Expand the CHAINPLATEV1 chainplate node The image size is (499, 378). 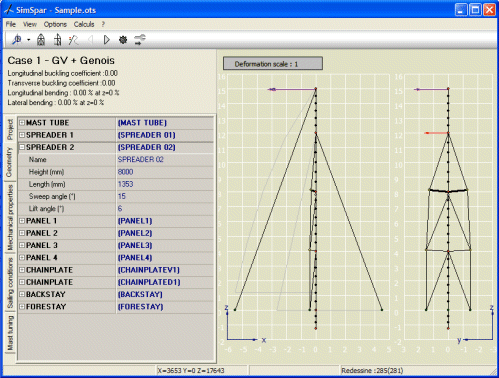(22, 270)
